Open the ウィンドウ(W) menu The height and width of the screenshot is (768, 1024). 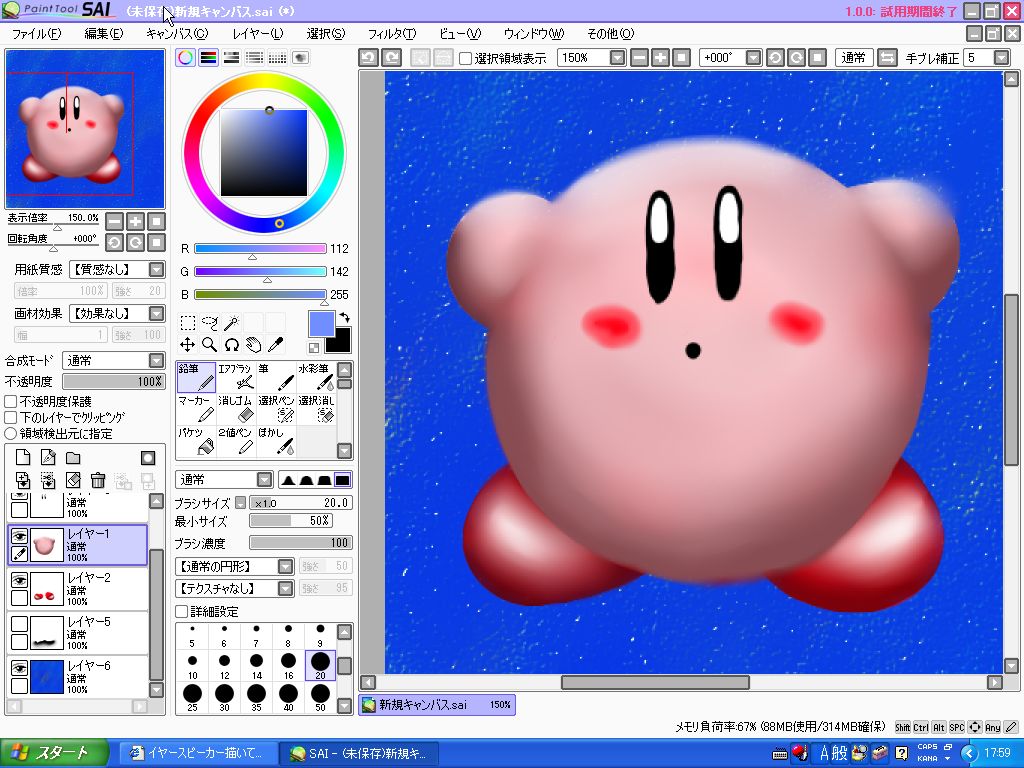click(x=534, y=34)
